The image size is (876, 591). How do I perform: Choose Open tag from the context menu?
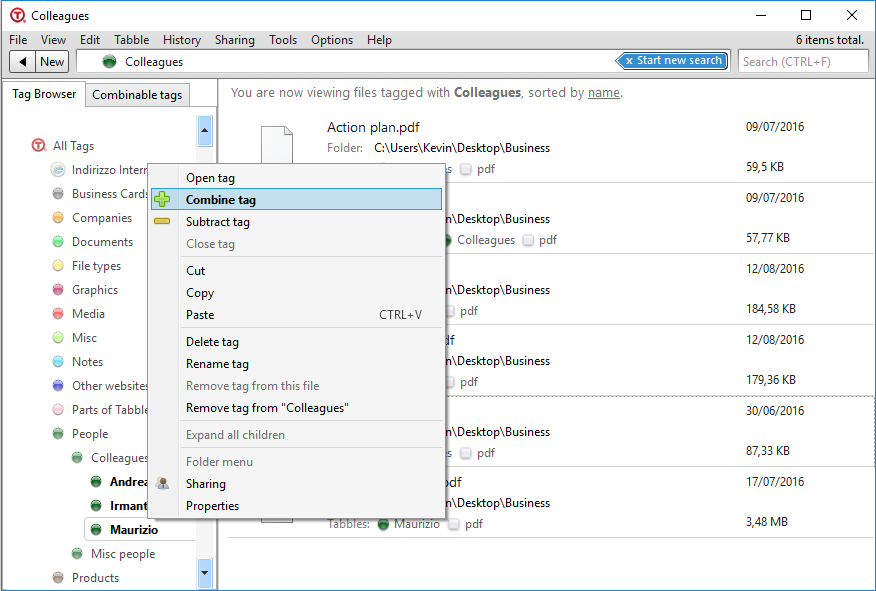(296, 178)
